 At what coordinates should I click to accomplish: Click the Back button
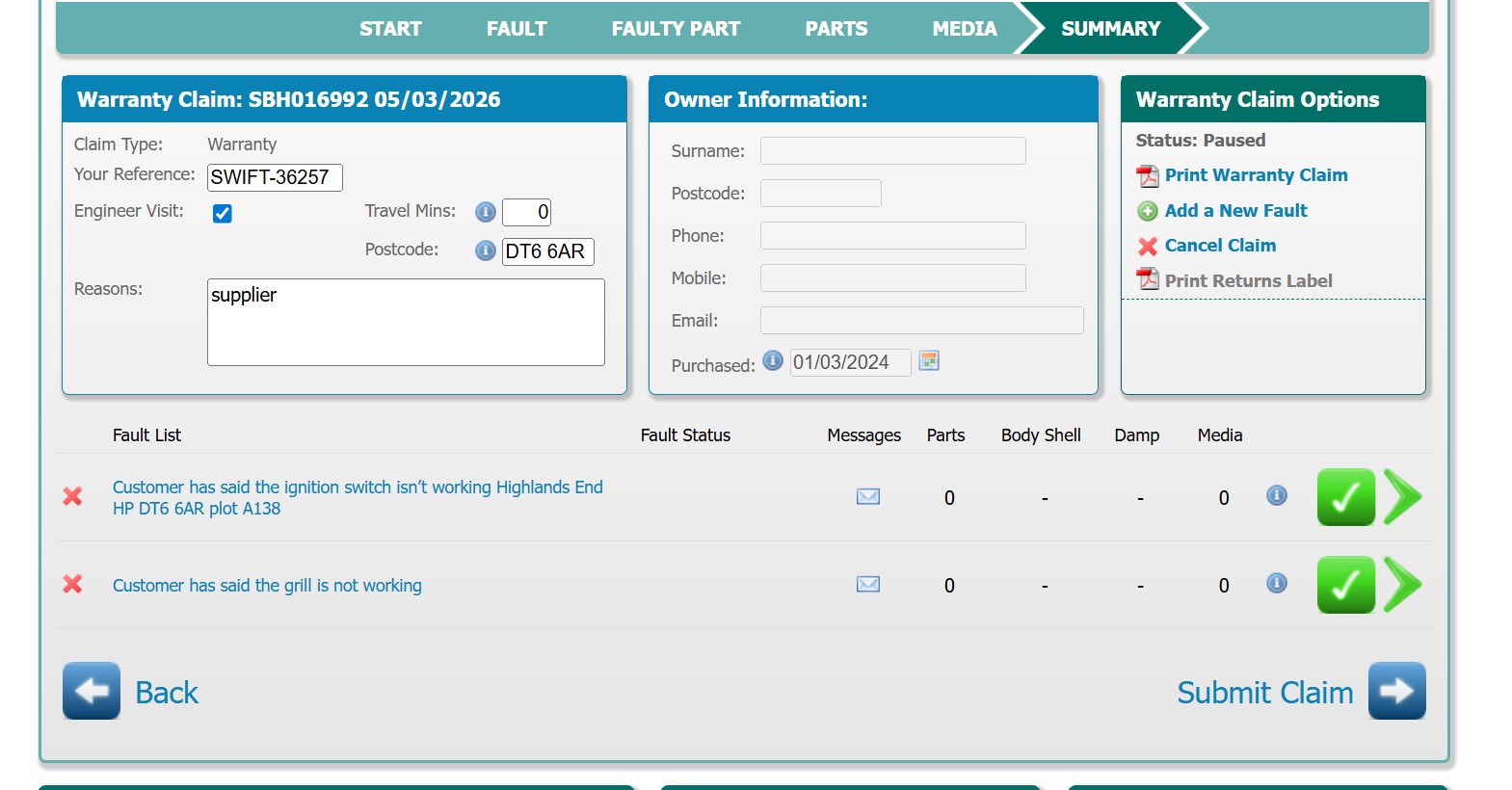pos(131,692)
